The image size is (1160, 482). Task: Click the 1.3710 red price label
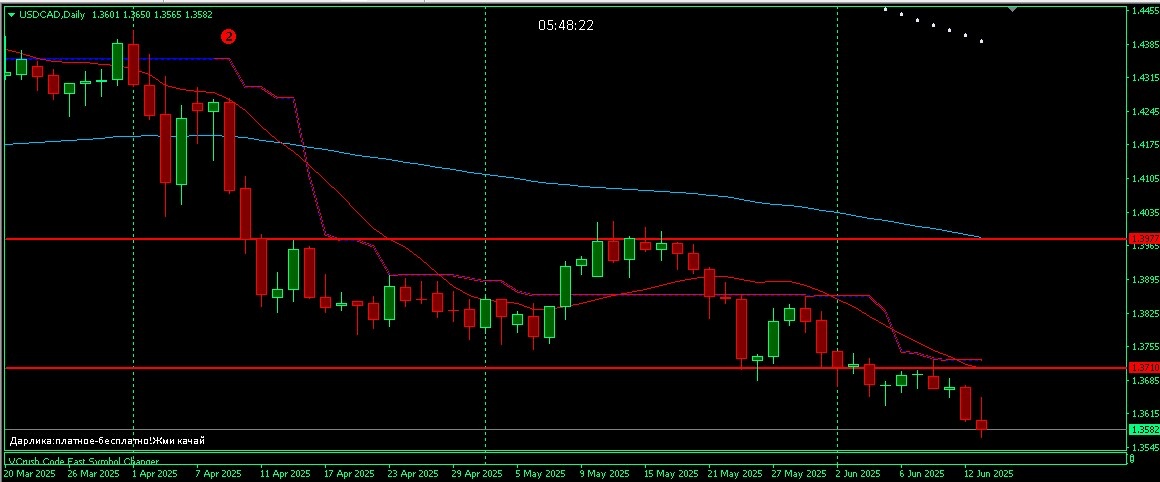[x=1144, y=367]
